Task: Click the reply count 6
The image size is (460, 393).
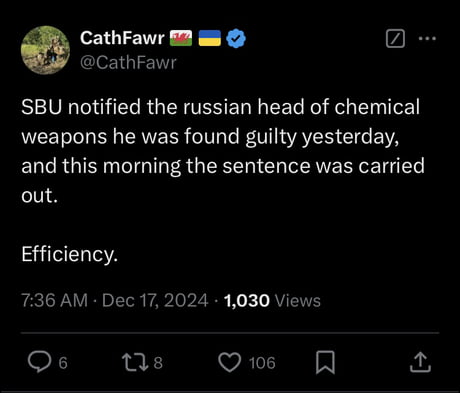Action: point(63,363)
